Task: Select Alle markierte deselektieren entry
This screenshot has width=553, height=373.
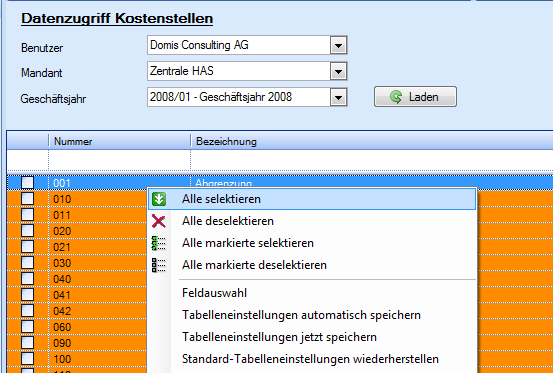Action: click(312, 265)
